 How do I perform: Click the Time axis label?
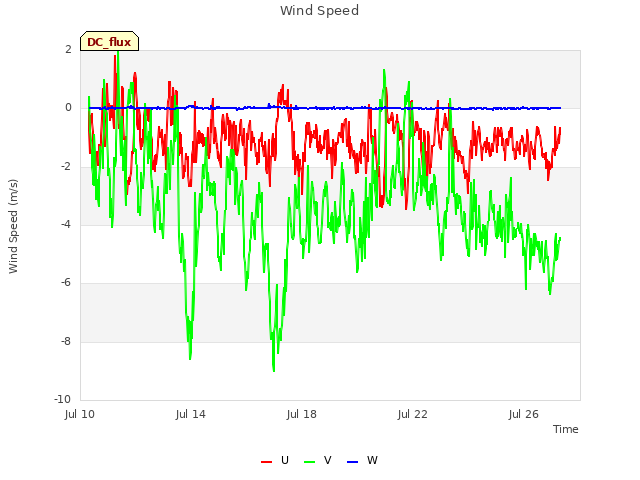click(x=566, y=429)
